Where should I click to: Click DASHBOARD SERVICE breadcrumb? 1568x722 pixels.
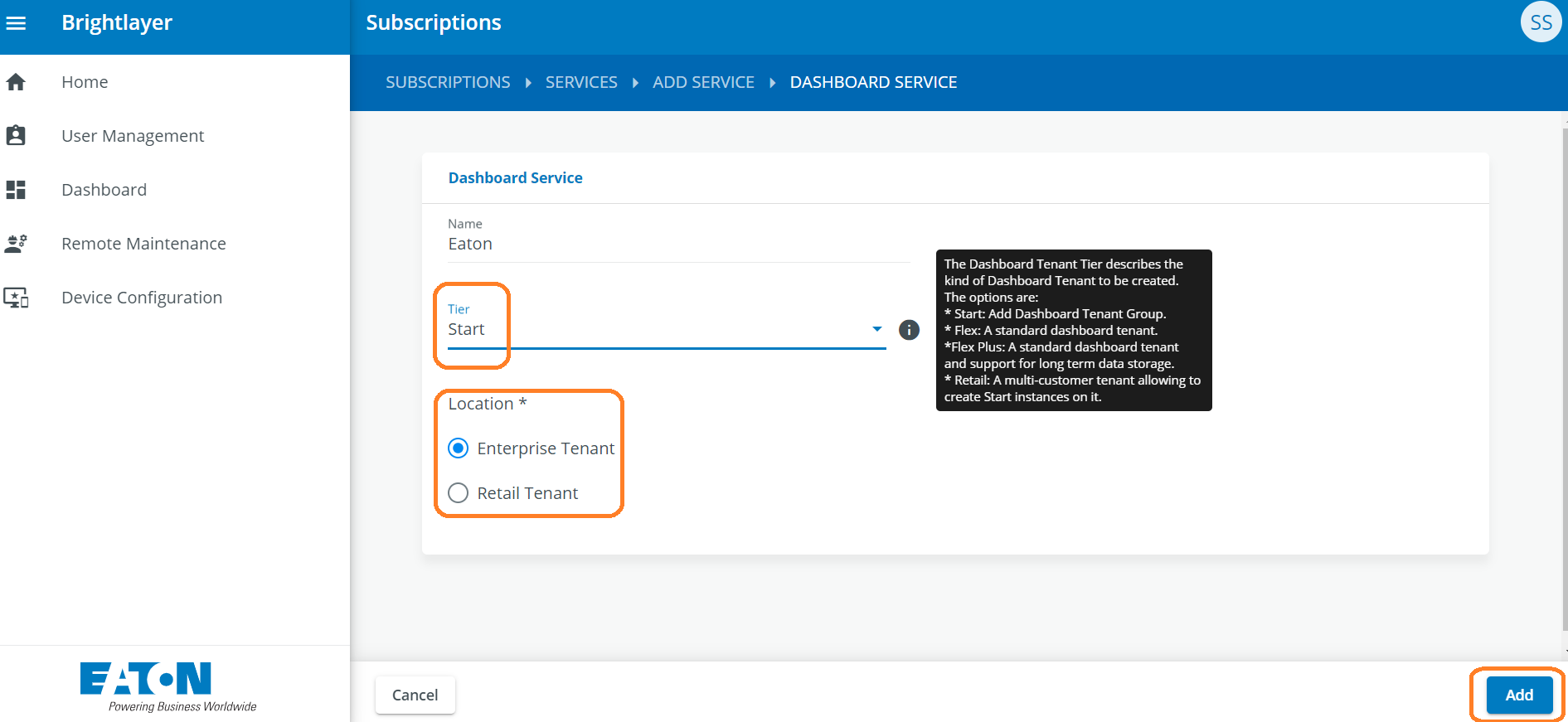(873, 82)
